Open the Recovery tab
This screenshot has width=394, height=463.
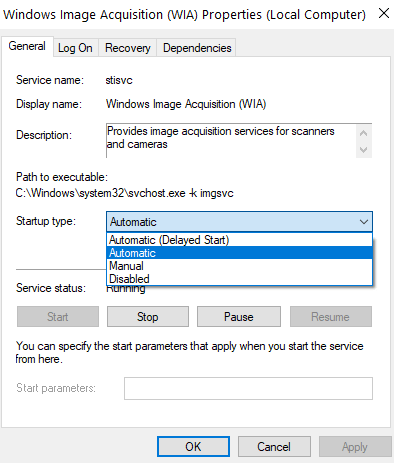point(128,48)
